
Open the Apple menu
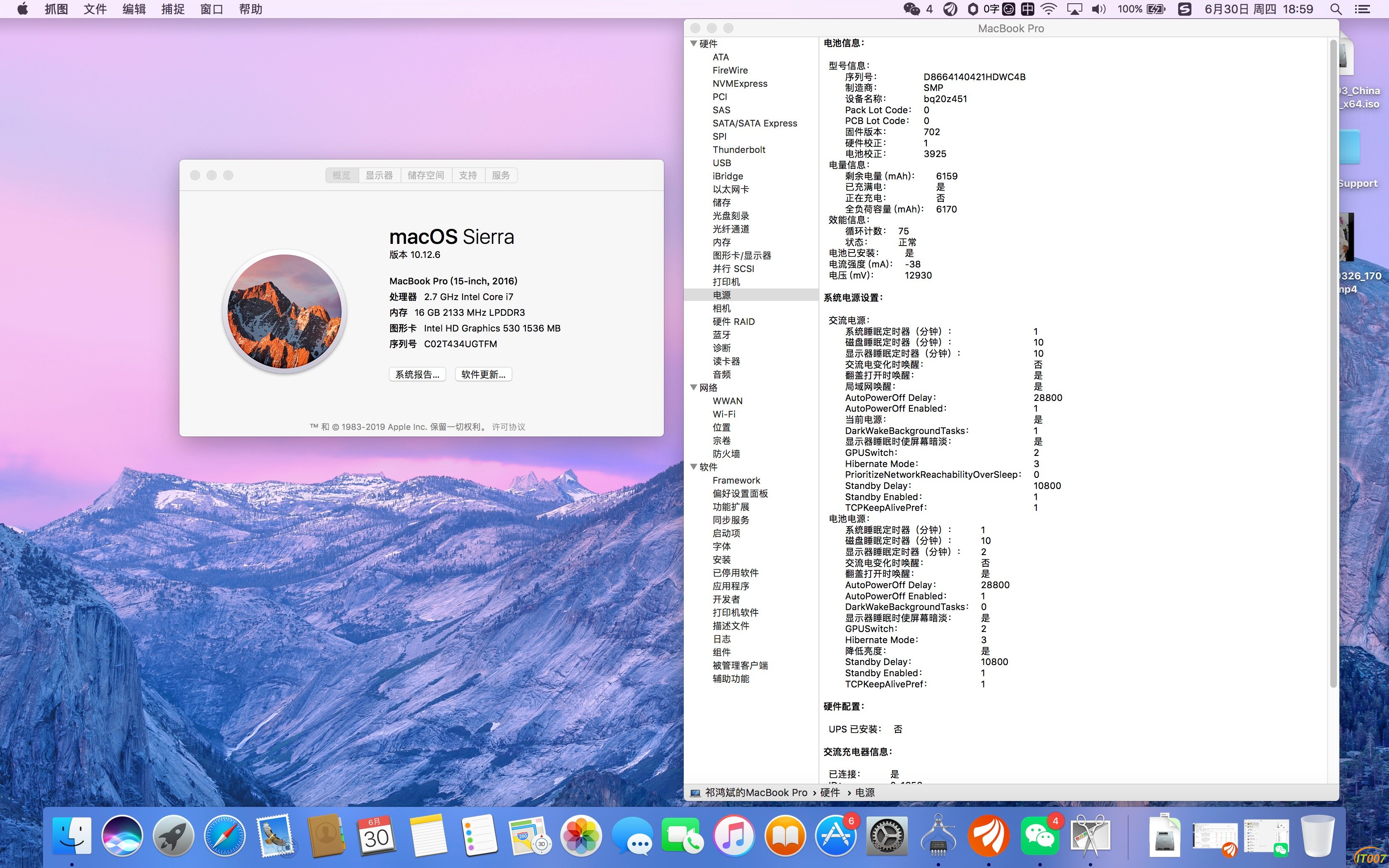click(22, 9)
